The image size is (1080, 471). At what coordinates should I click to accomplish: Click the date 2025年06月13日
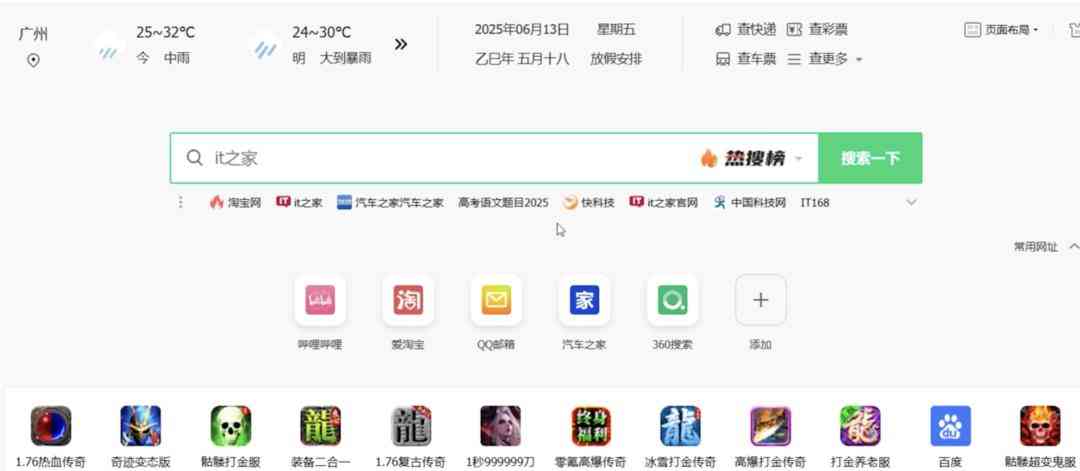pyautogui.click(x=522, y=30)
